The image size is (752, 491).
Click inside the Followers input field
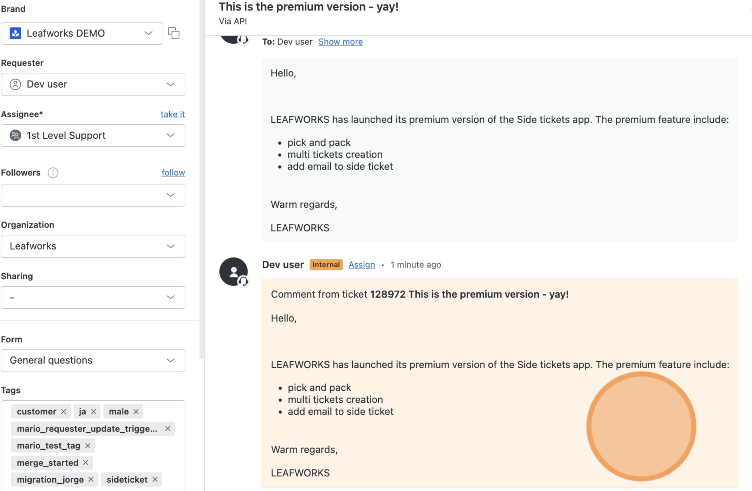click(93, 195)
